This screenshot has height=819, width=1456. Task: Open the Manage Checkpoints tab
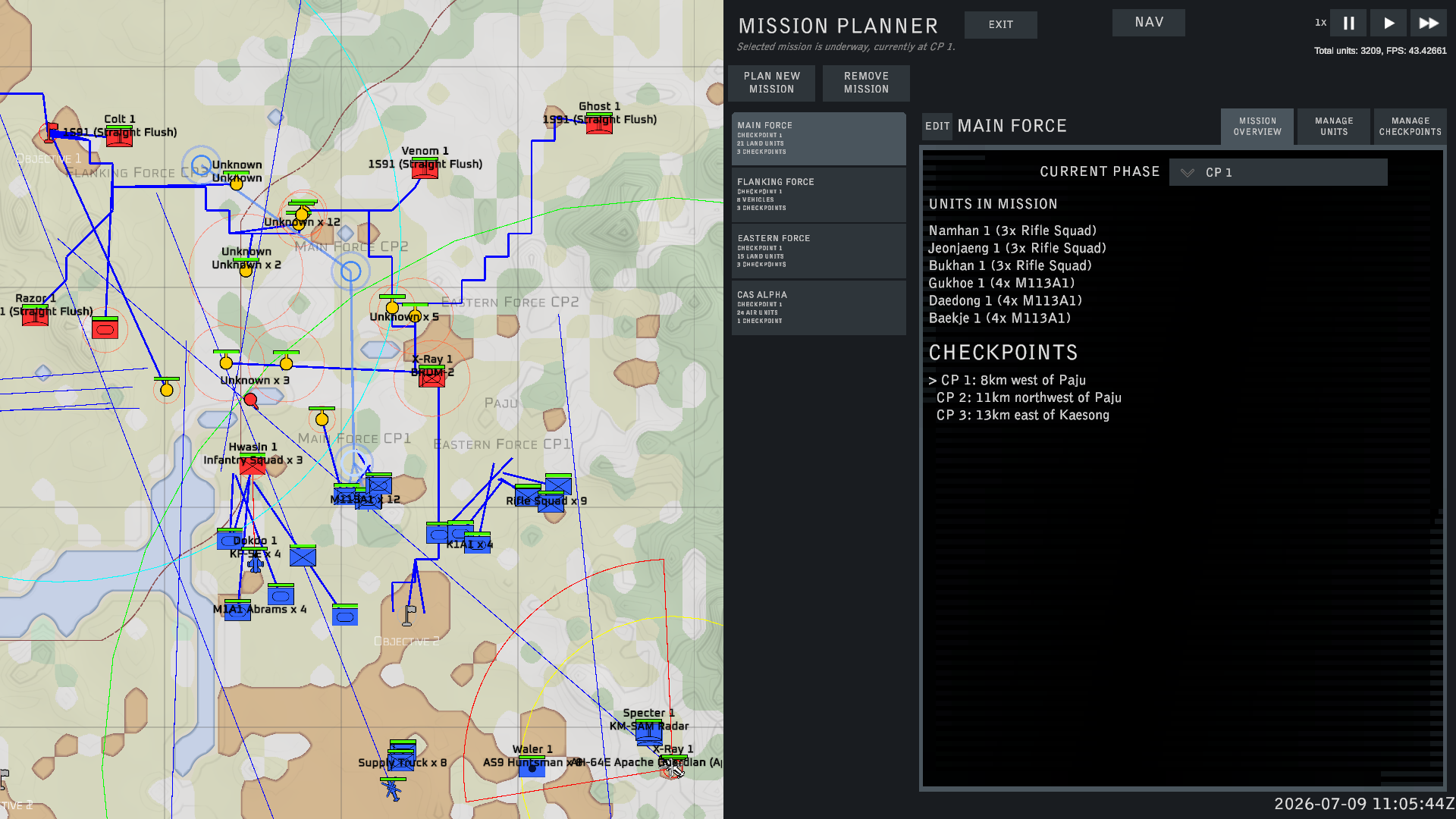tap(1410, 127)
